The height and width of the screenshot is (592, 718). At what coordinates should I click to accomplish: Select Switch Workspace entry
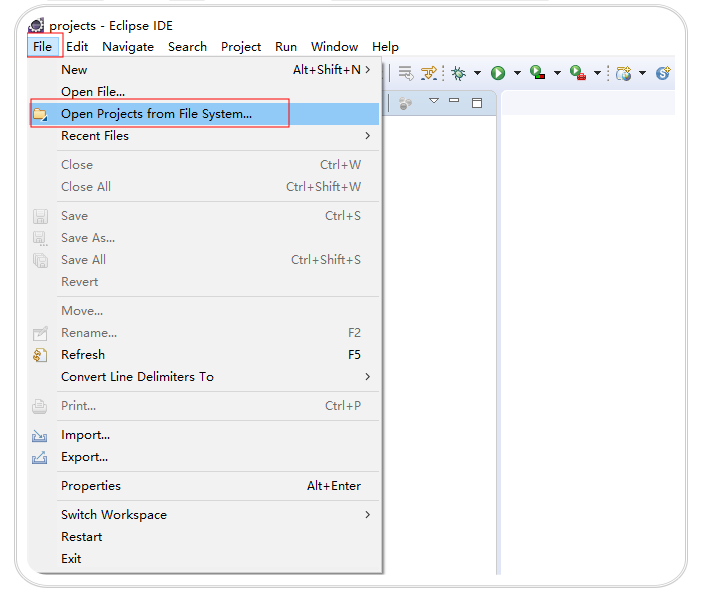pyautogui.click(x=204, y=515)
